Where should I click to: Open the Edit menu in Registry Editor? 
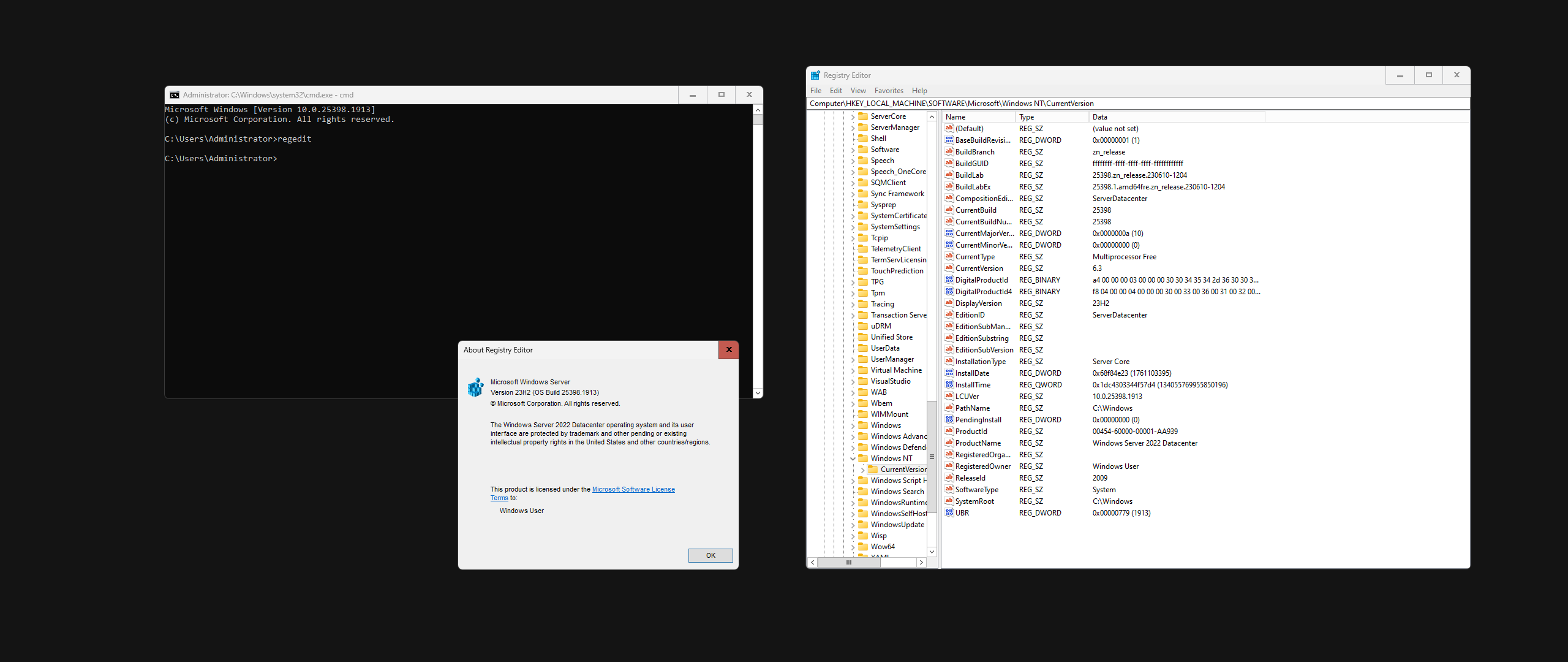pyautogui.click(x=835, y=91)
